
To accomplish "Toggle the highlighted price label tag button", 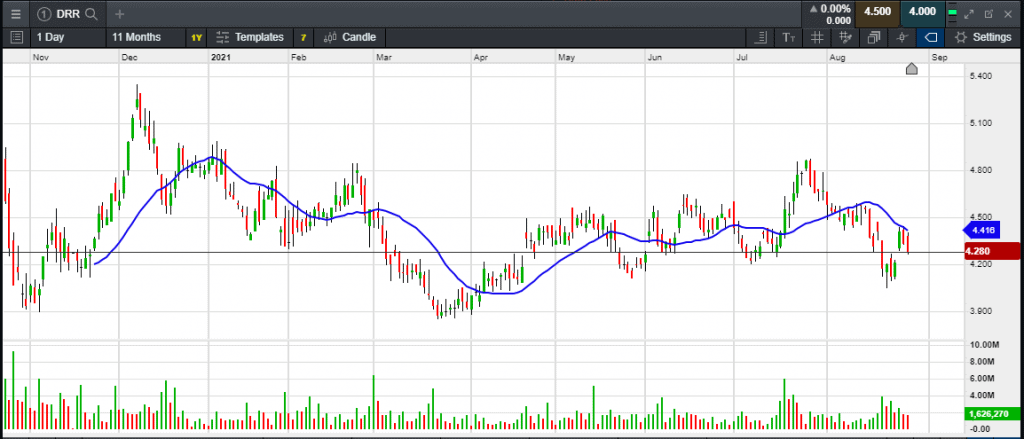I will [x=931, y=37].
